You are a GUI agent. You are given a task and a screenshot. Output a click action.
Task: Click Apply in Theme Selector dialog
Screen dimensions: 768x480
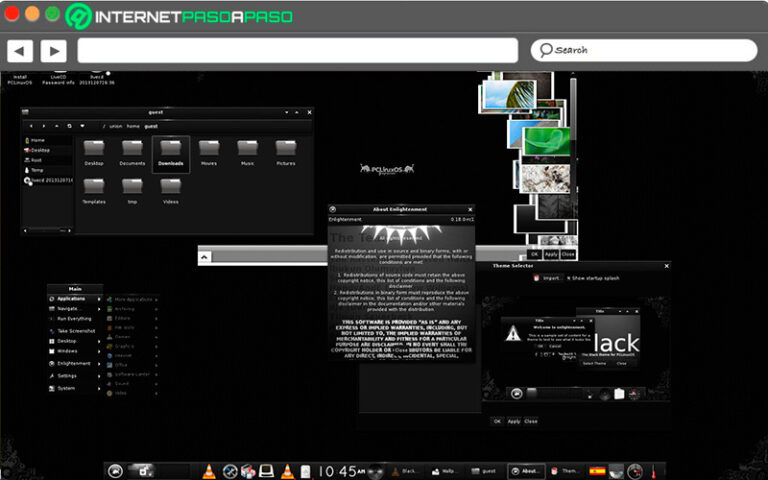pyautogui.click(x=513, y=421)
